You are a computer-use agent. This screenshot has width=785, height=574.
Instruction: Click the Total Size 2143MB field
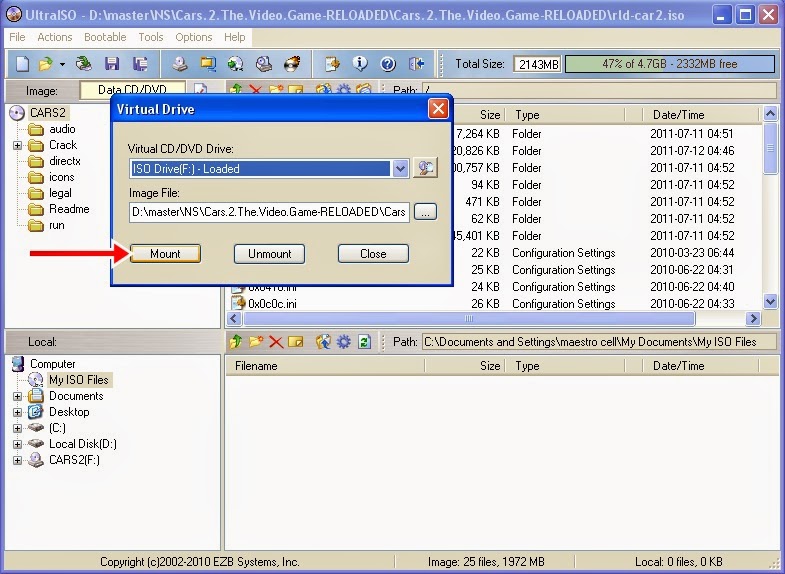[538, 64]
